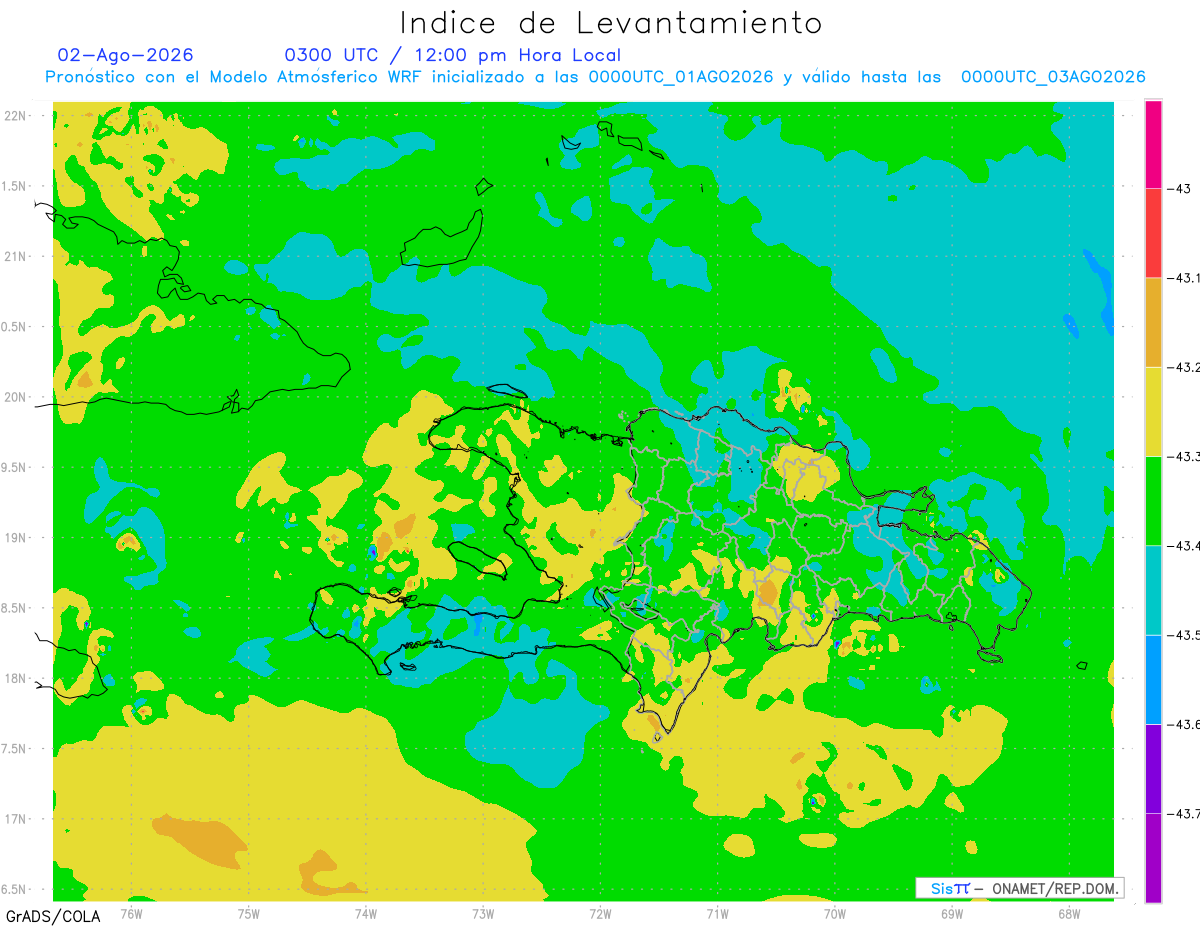This screenshot has height=927, width=1200.
Task: Click the 'Pronóstico con el Modelo Atmosférico WRF' line
Action: click(595, 77)
